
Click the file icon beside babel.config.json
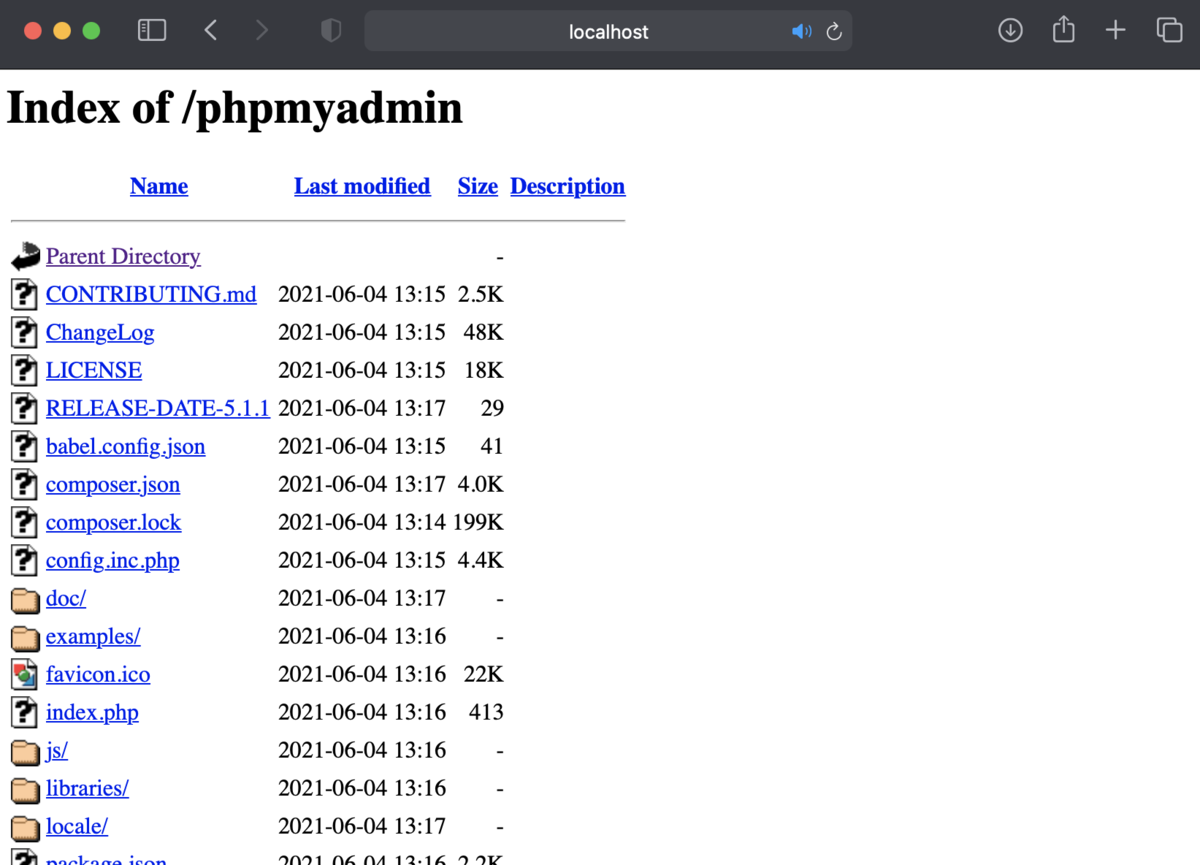(x=24, y=446)
